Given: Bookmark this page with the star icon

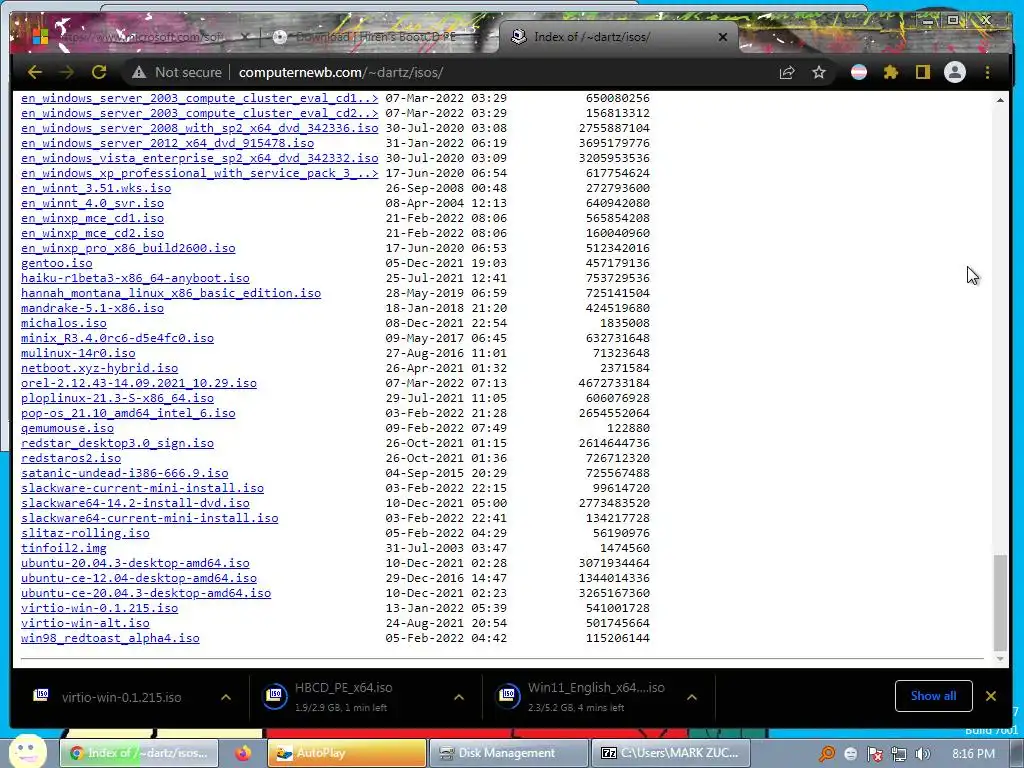Looking at the screenshot, I should point(819,72).
